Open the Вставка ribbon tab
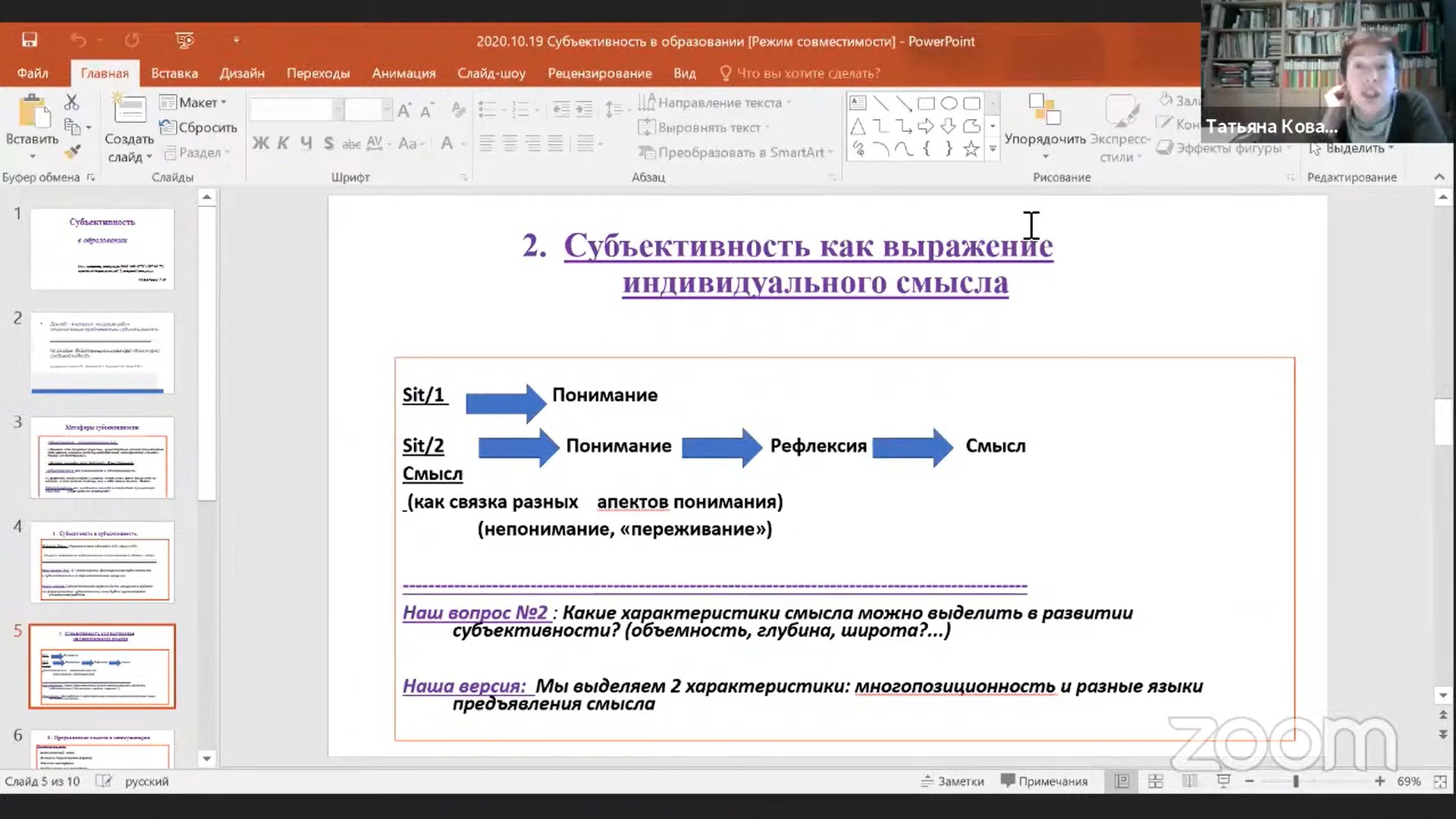This screenshot has width=1456, height=819. point(174,74)
